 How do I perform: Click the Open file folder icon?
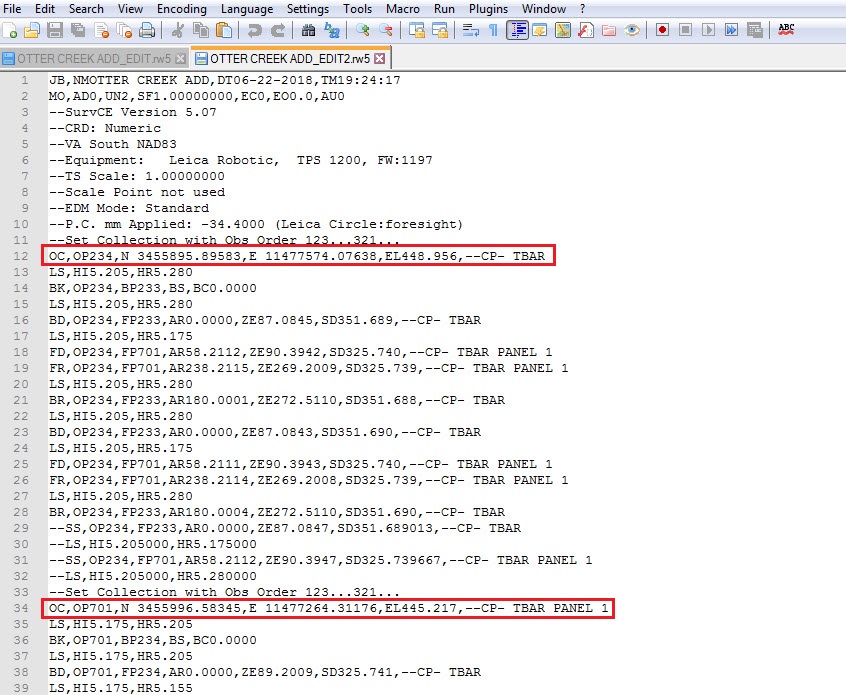(32, 30)
